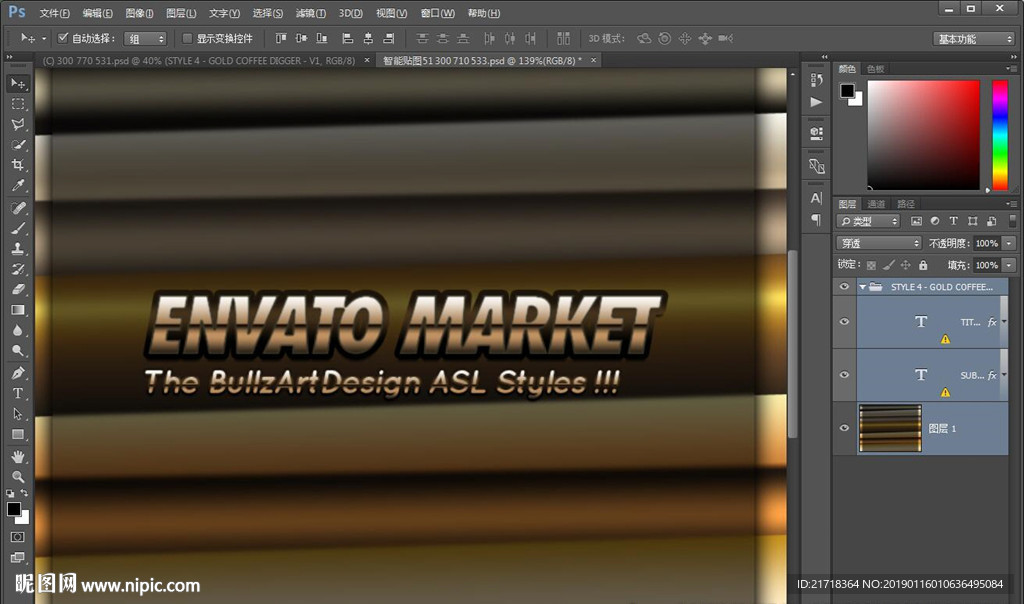Select the Healing Brush tool
Viewport: 1024px width, 604px height.
click(18, 208)
